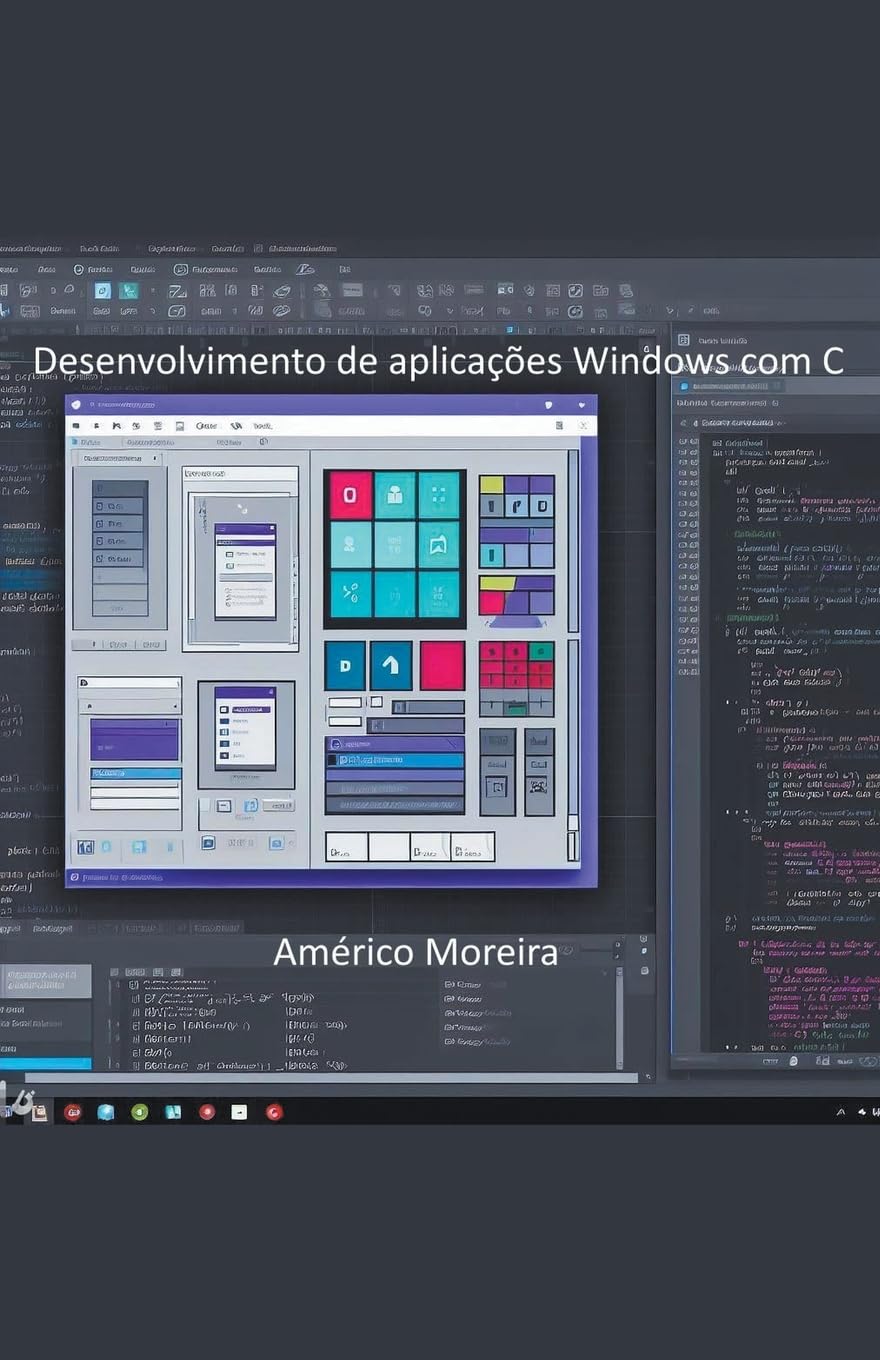Image resolution: width=880 pixels, height=1360 pixels.
Task: Click the white square taskbar icon
Action: 239,1112
